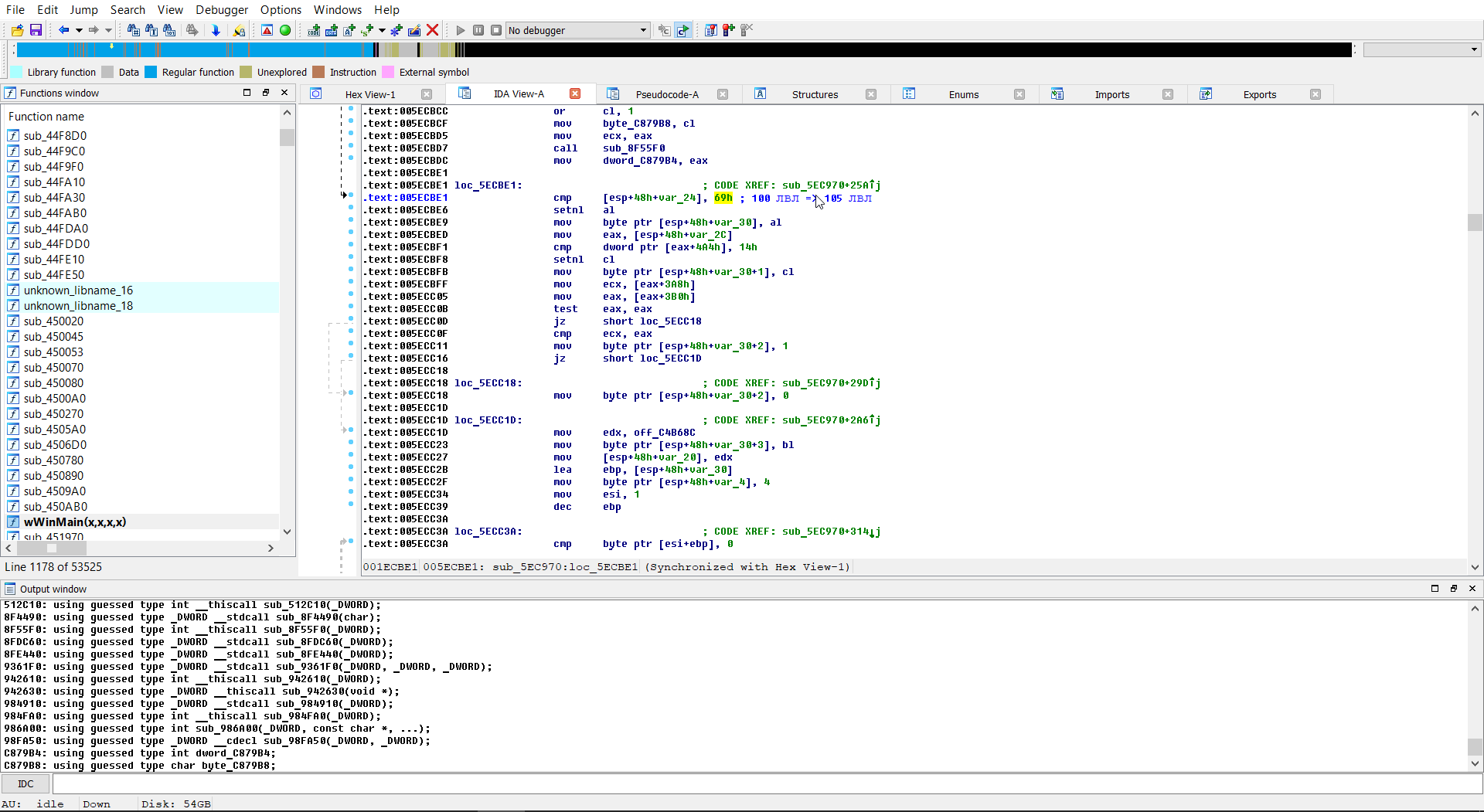1484x812 pixels.
Task: Click the blue asterisk array icon
Action: pyautogui.click(x=397, y=30)
